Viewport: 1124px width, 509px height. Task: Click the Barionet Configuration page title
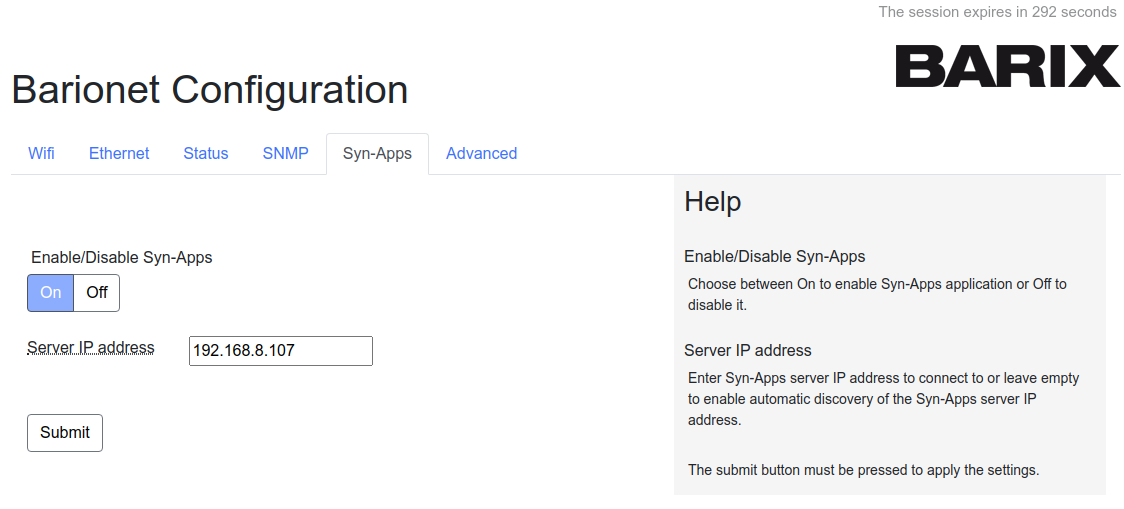coord(210,90)
